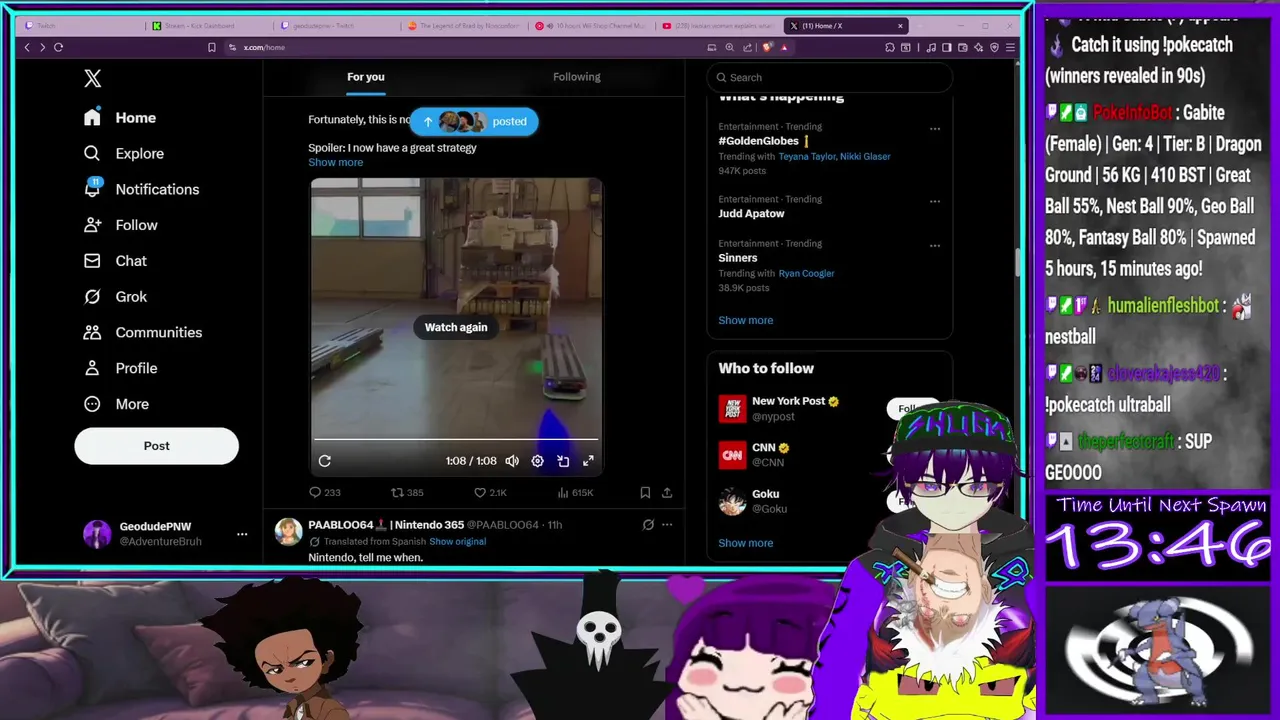Open the browser hamburger menu
The image size is (1280, 720).
click(1010, 47)
